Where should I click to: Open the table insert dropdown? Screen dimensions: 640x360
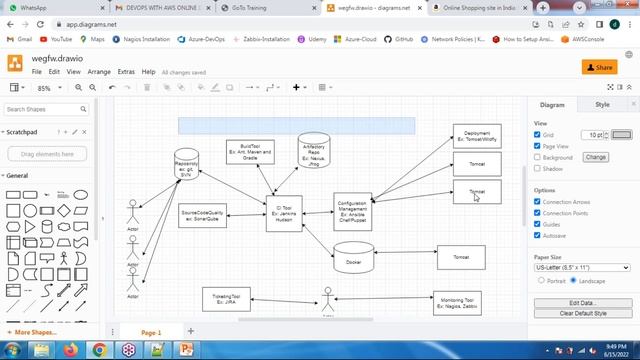325,87
